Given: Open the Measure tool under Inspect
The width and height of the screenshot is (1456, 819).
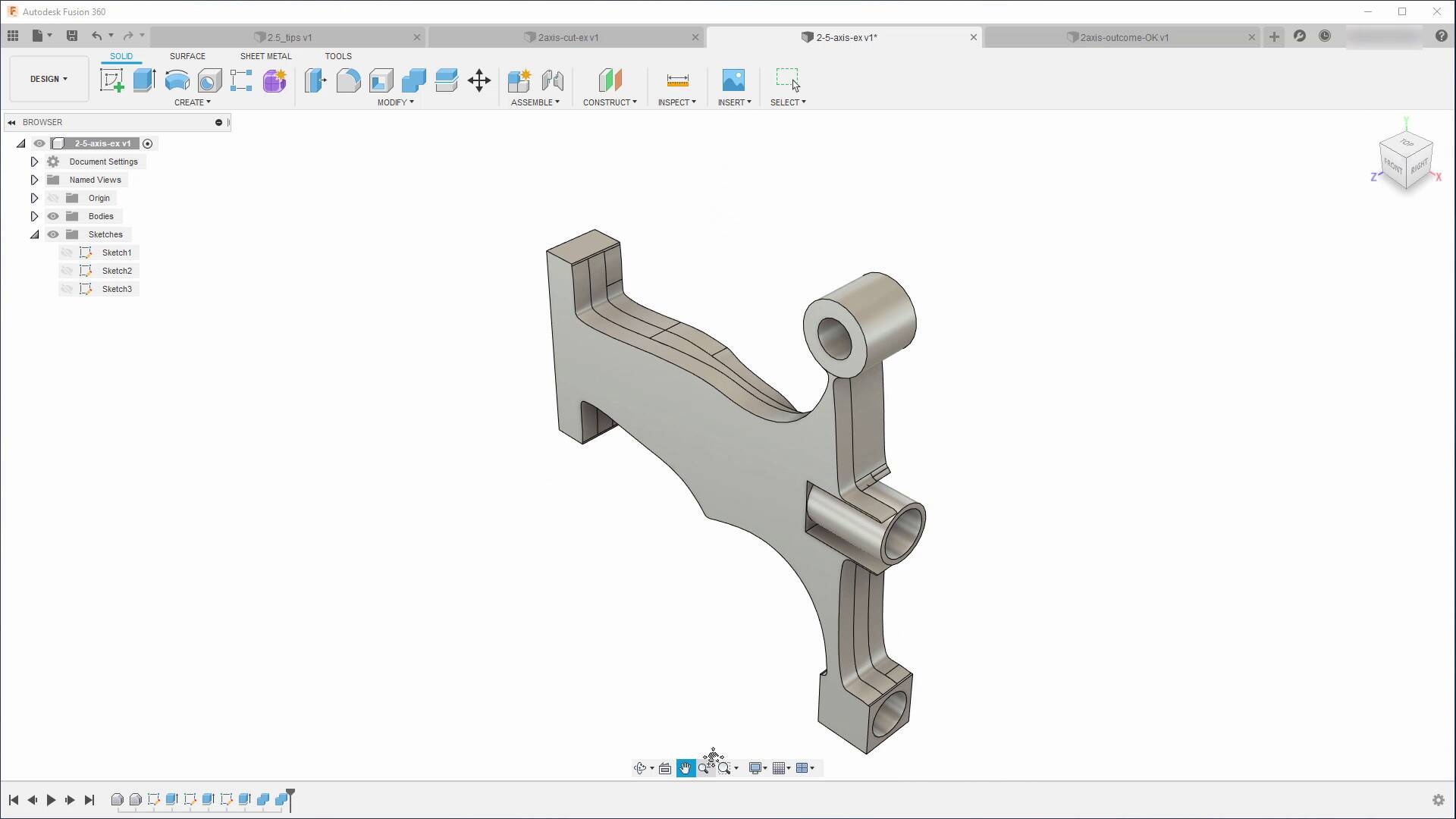Looking at the screenshot, I should coord(677,81).
